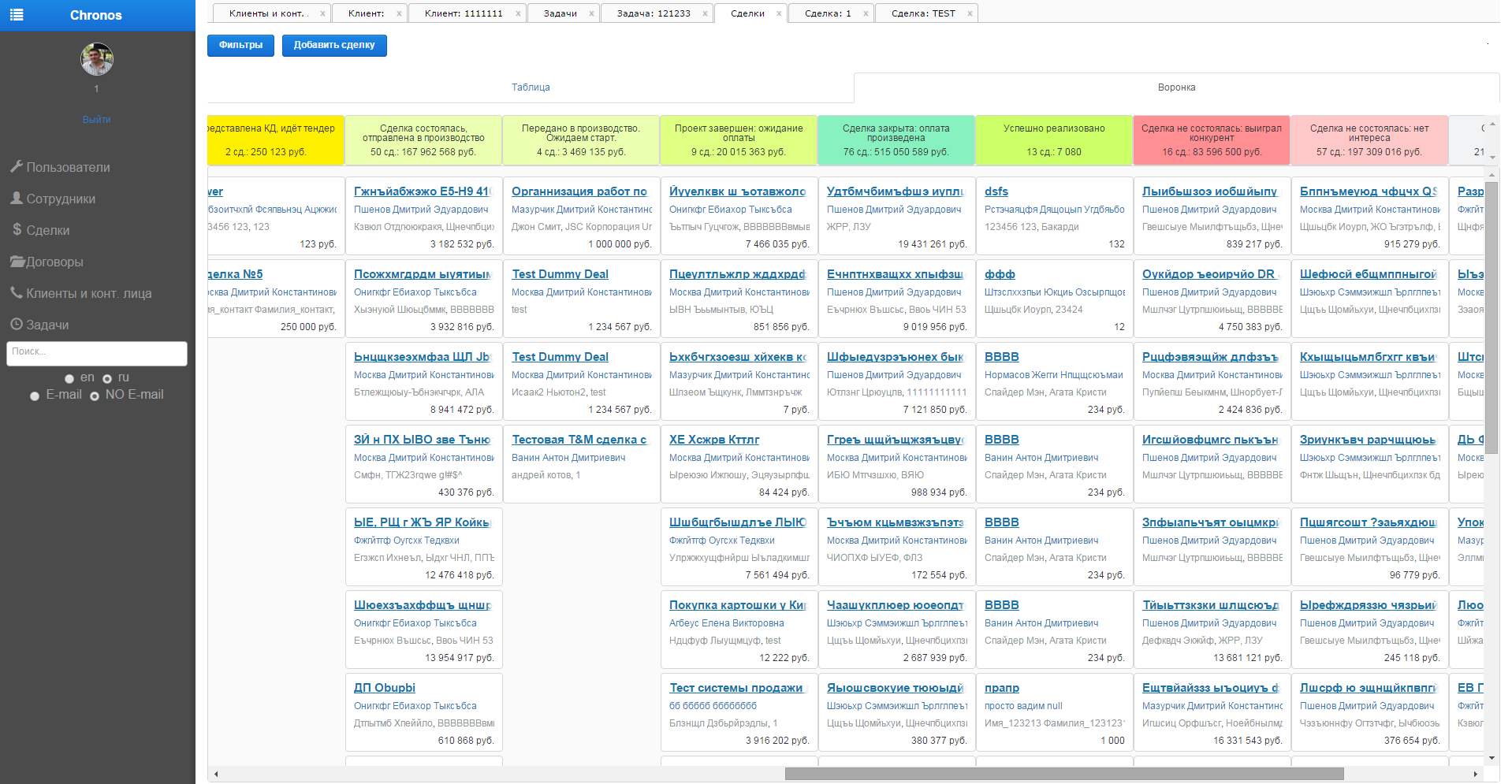The width and height of the screenshot is (1512, 784).
Task: Click yellow stage header идёт тендер
Action: click(x=275, y=140)
